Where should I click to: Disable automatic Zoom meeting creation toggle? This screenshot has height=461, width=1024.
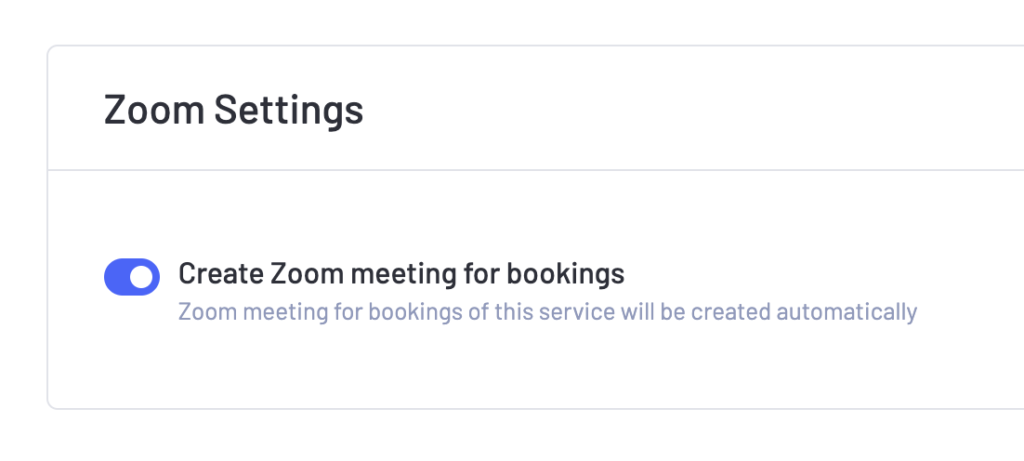132,276
